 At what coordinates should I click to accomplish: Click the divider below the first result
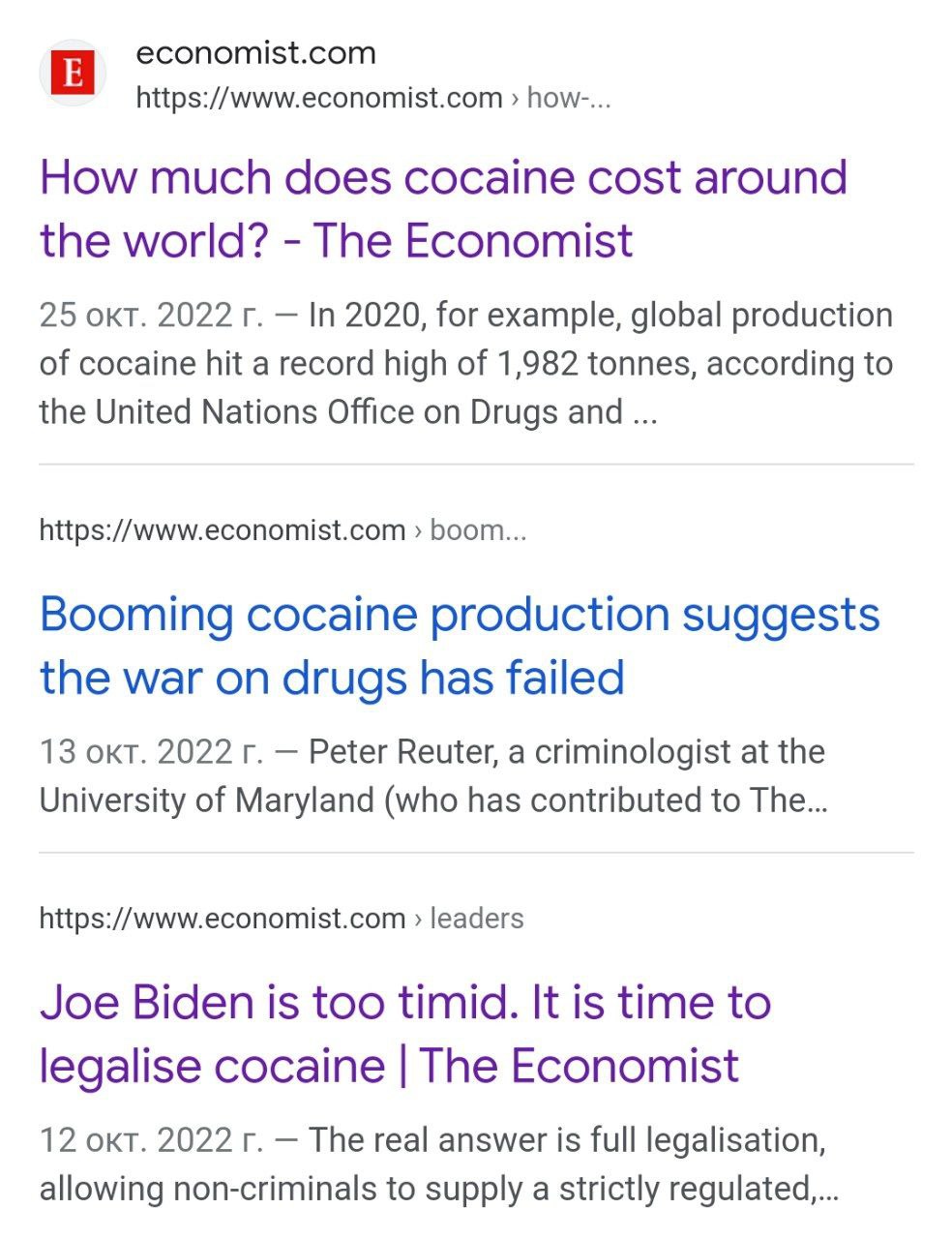(476, 465)
